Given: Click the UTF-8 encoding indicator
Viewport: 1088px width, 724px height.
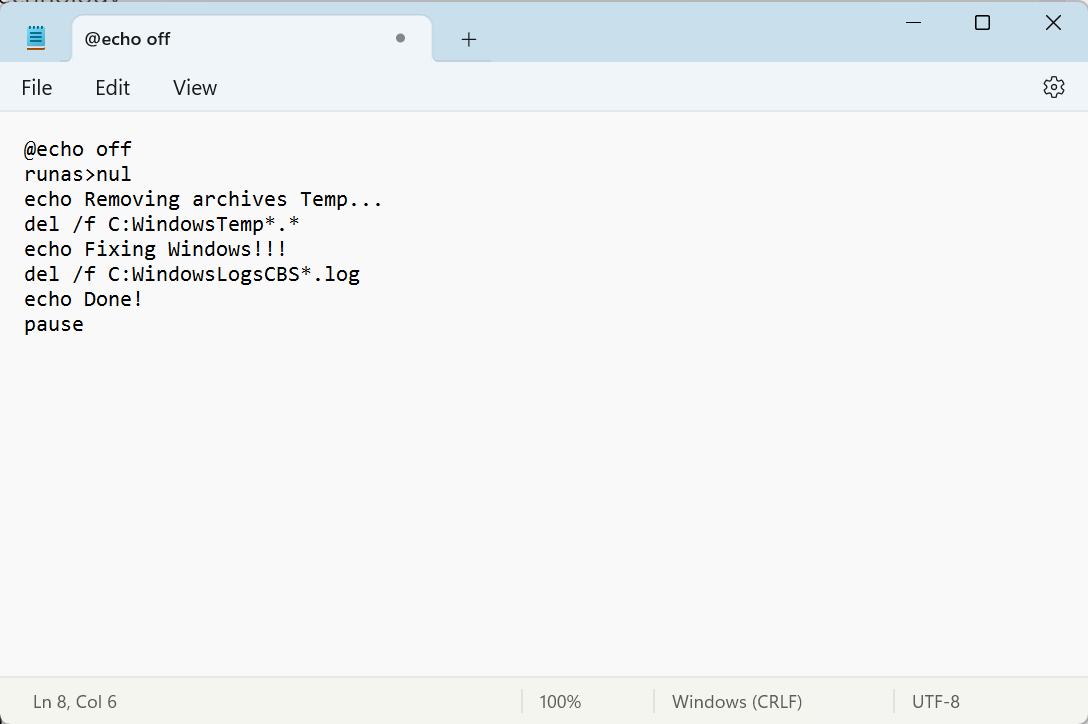Looking at the screenshot, I should tap(935, 702).
